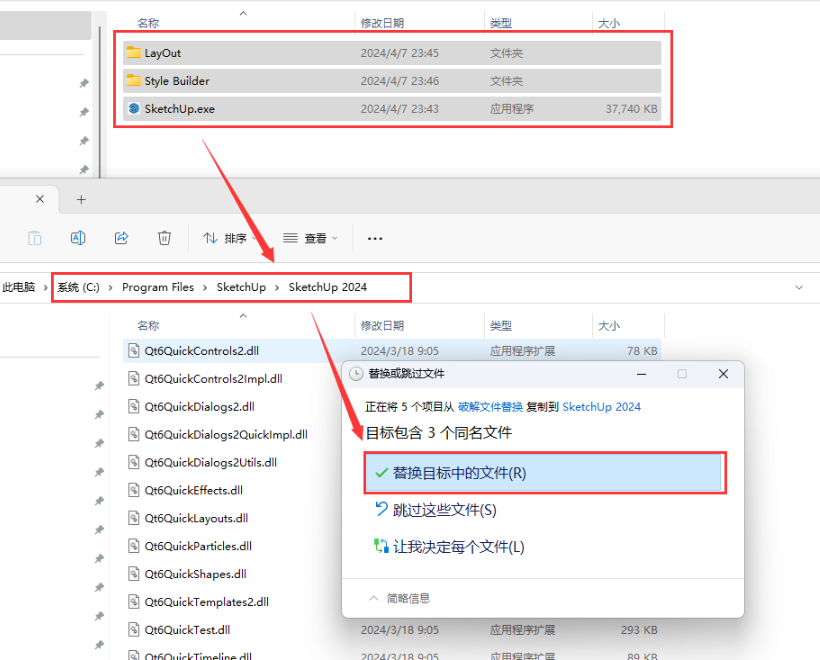Select the Qt6QuickParticles.dll file icon

134,545
